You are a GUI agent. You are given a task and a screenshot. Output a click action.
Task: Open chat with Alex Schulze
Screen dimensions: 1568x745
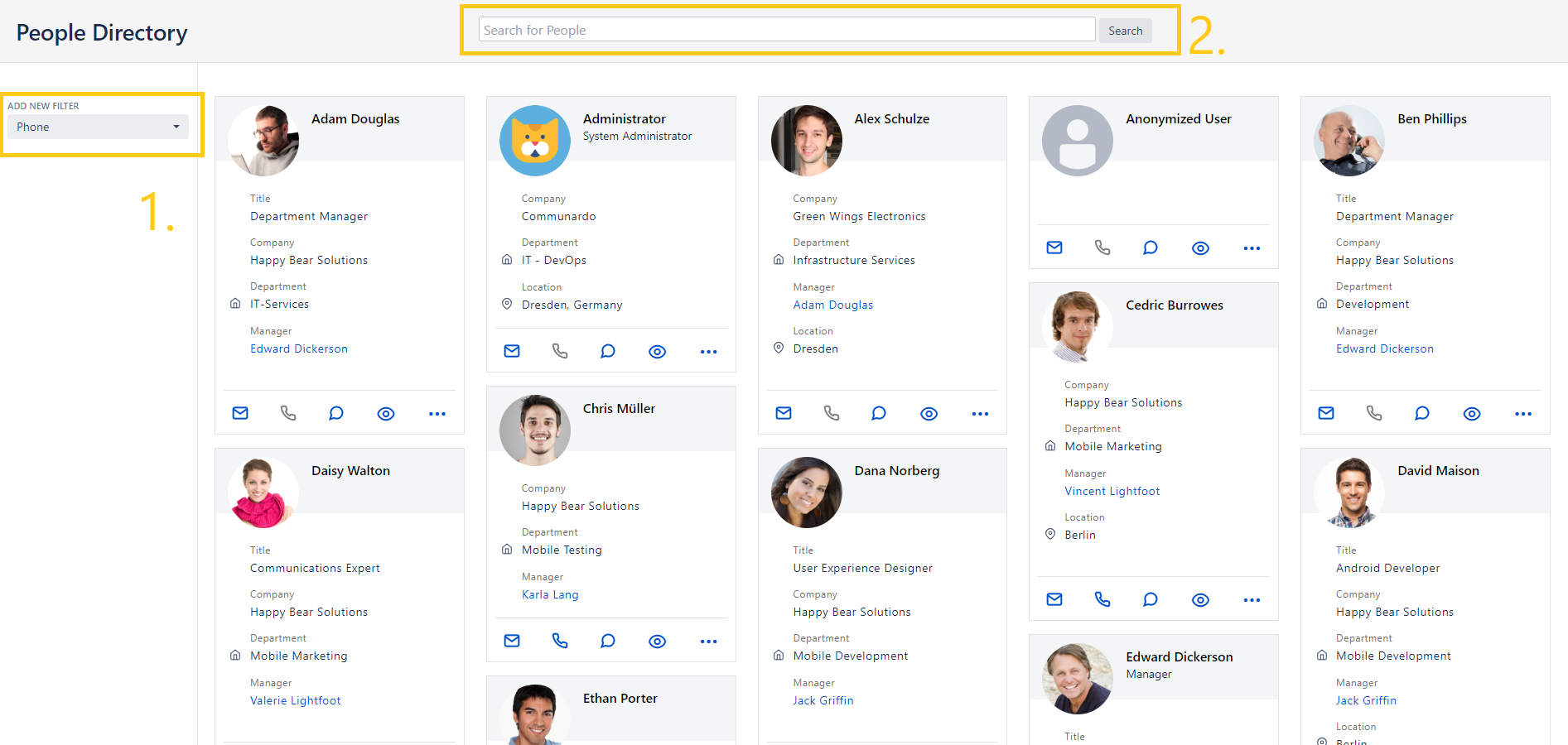point(879,413)
